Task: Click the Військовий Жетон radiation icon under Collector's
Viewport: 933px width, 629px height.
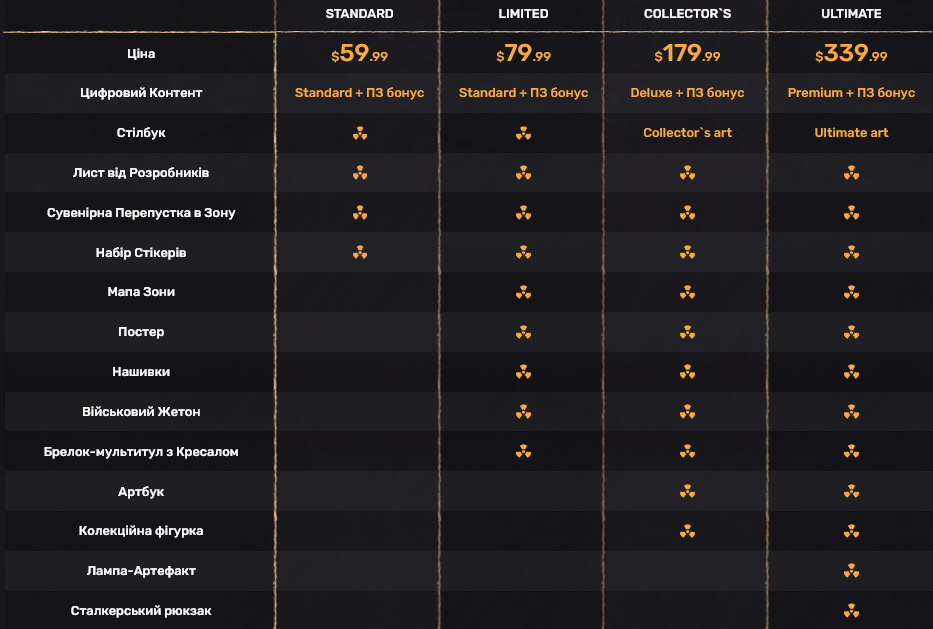Action: click(687, 412)
